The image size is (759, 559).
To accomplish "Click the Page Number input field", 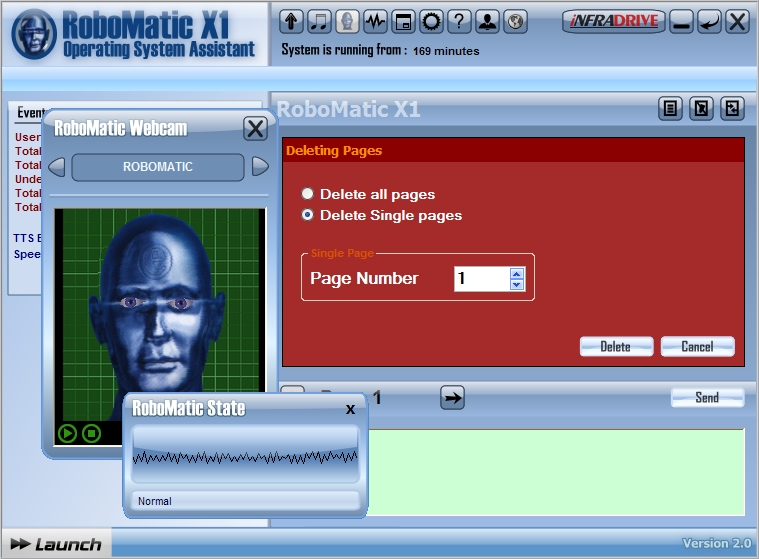I will (482, 278).
